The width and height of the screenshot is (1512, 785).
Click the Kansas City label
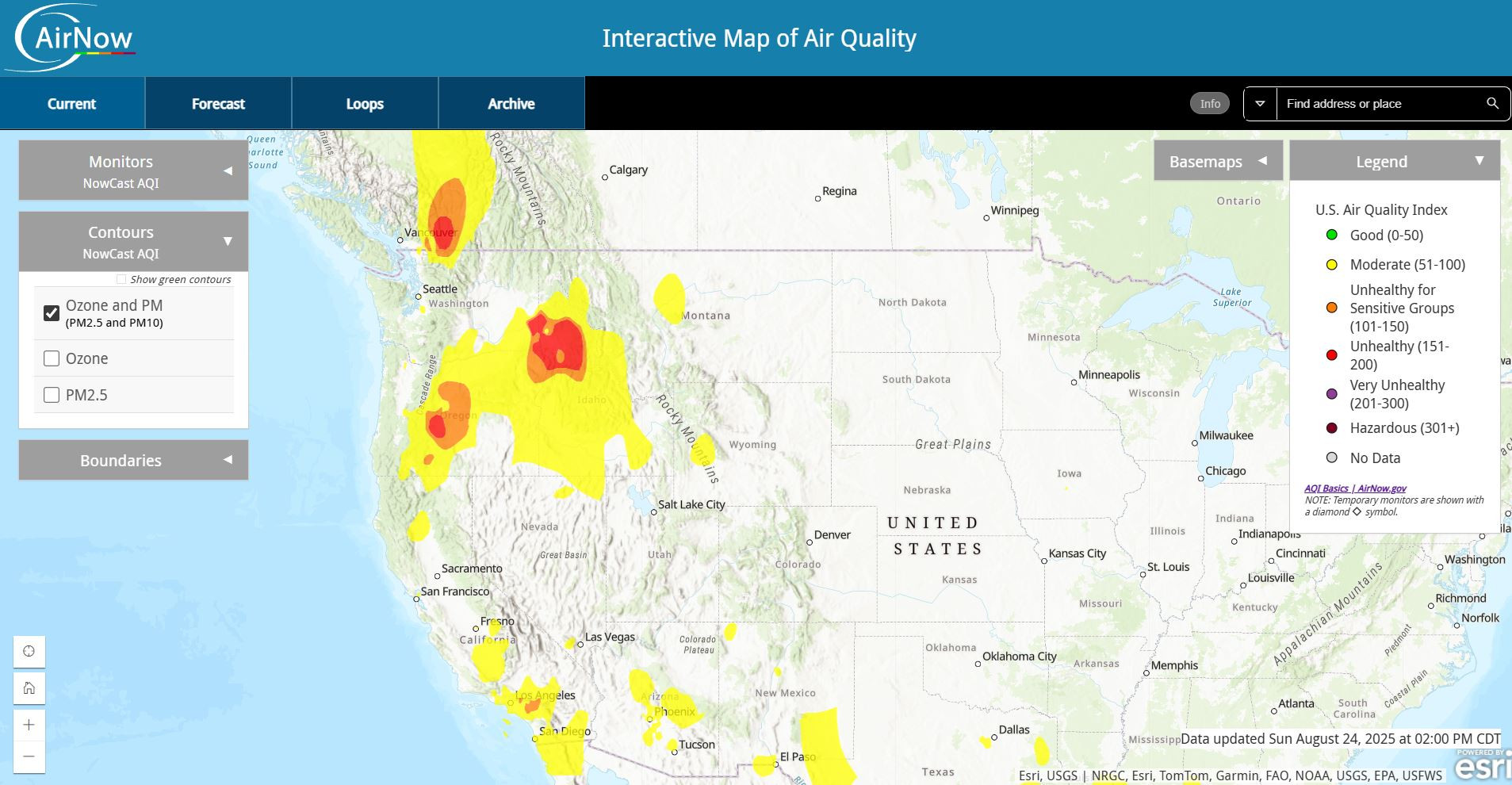point(1077,553)
